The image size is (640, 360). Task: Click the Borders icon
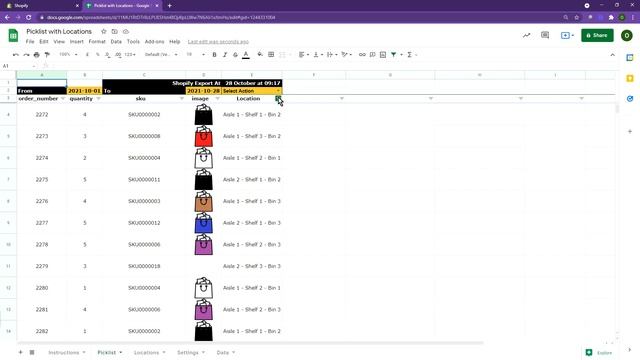point(271,55)
